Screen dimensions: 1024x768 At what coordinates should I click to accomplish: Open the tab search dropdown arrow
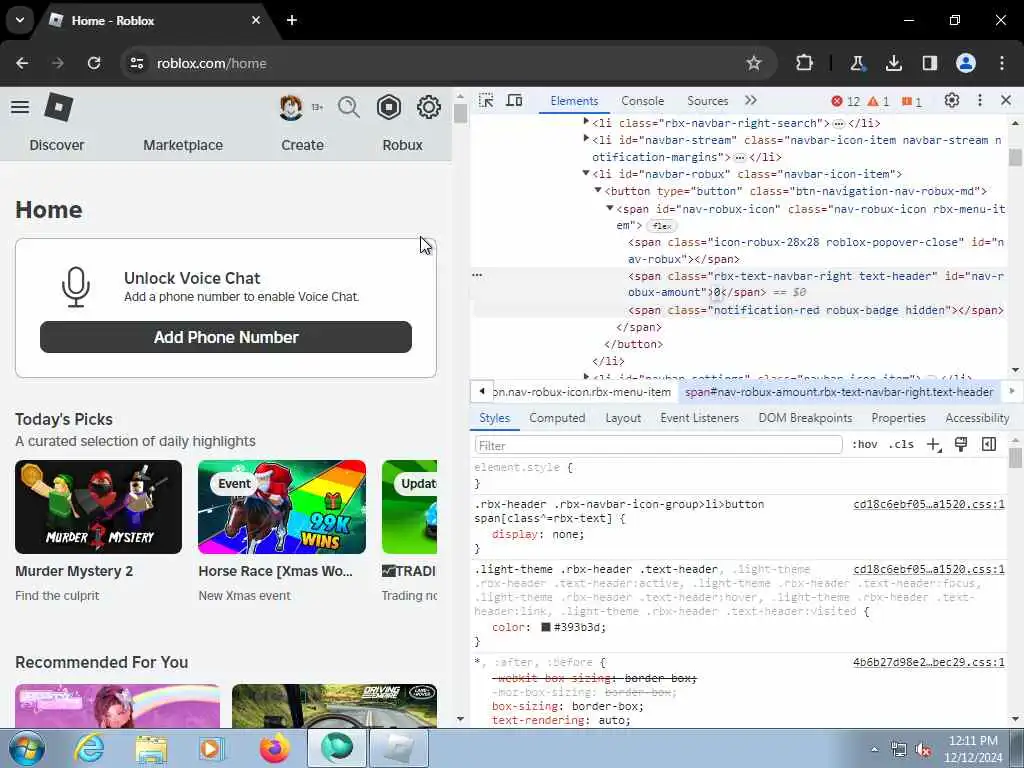click(x=20, y=20)
